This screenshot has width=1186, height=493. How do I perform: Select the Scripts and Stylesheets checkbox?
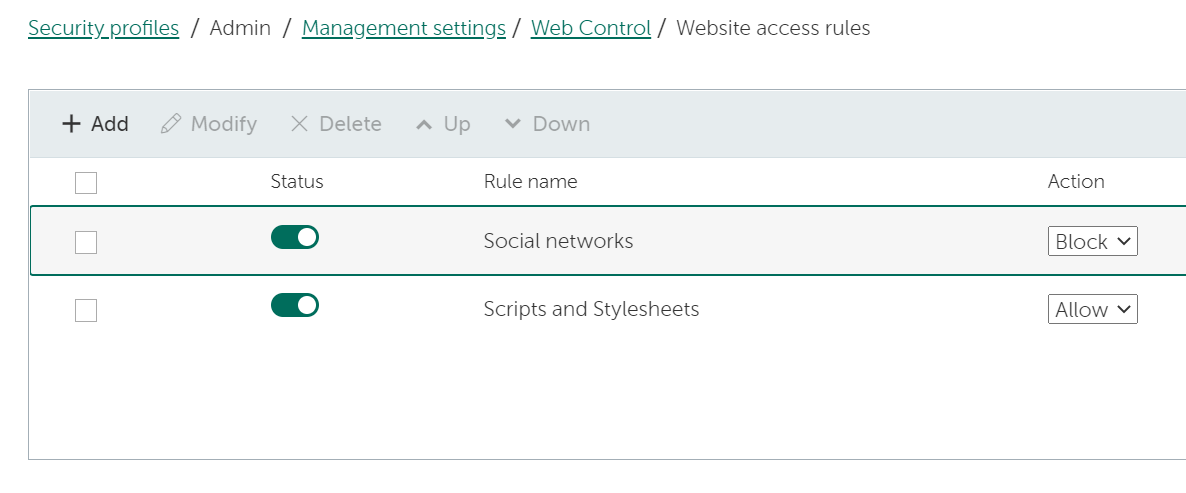tap(86, 310)
